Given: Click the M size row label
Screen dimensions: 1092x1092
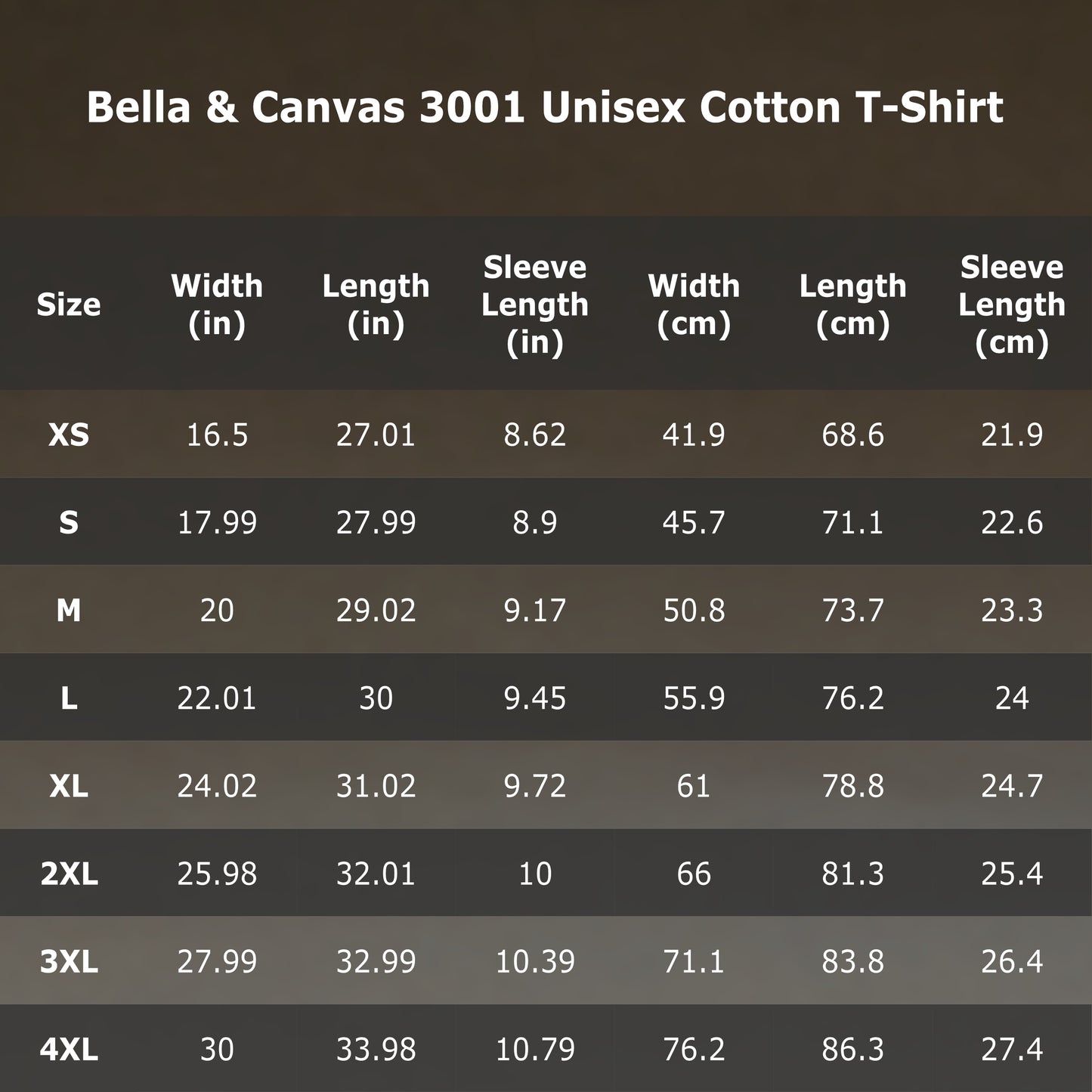Looking at the screenshot, I should [69, 610].
